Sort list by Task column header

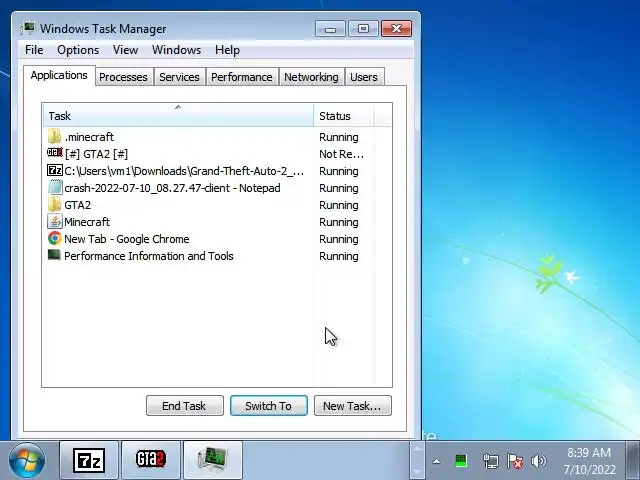(x=178, y=116)
